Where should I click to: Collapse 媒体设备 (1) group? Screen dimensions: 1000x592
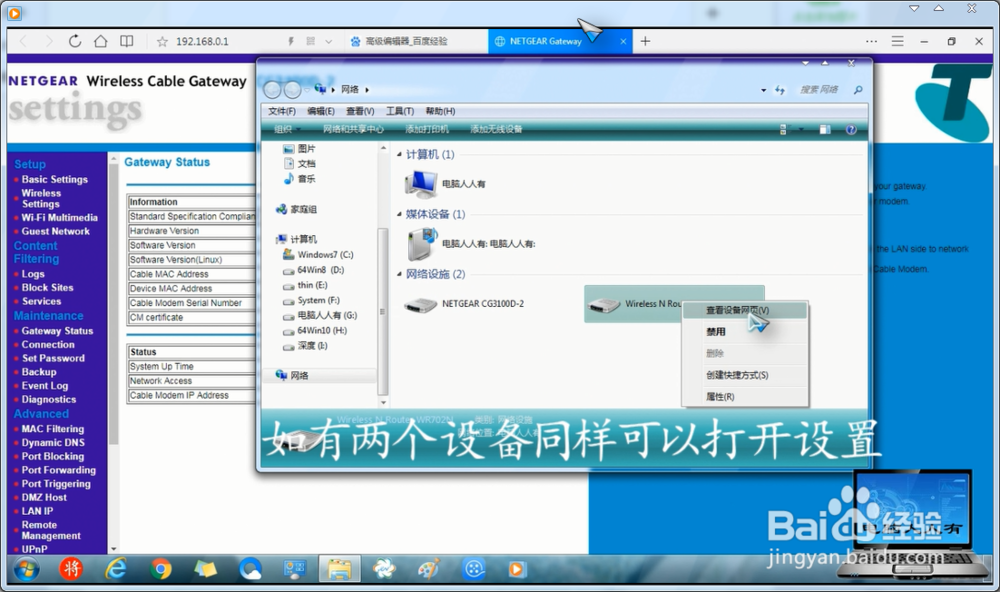[x=400, y=214]
